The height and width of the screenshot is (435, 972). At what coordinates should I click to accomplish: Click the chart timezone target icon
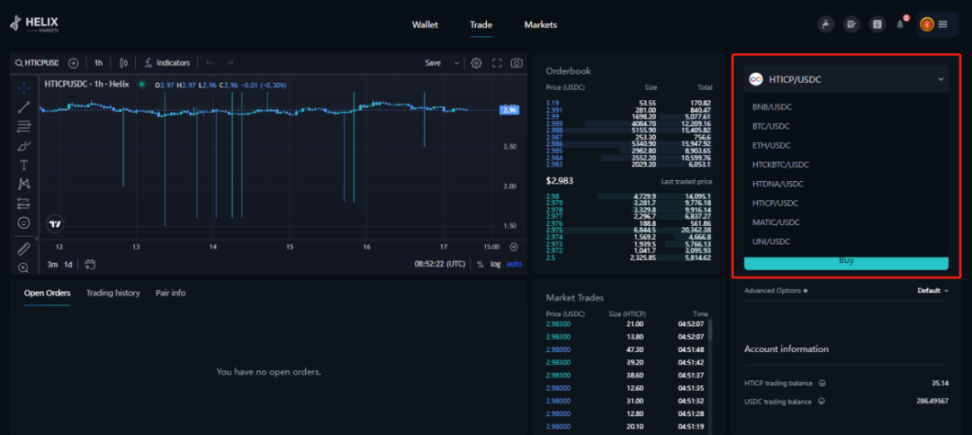coord(514,247)
